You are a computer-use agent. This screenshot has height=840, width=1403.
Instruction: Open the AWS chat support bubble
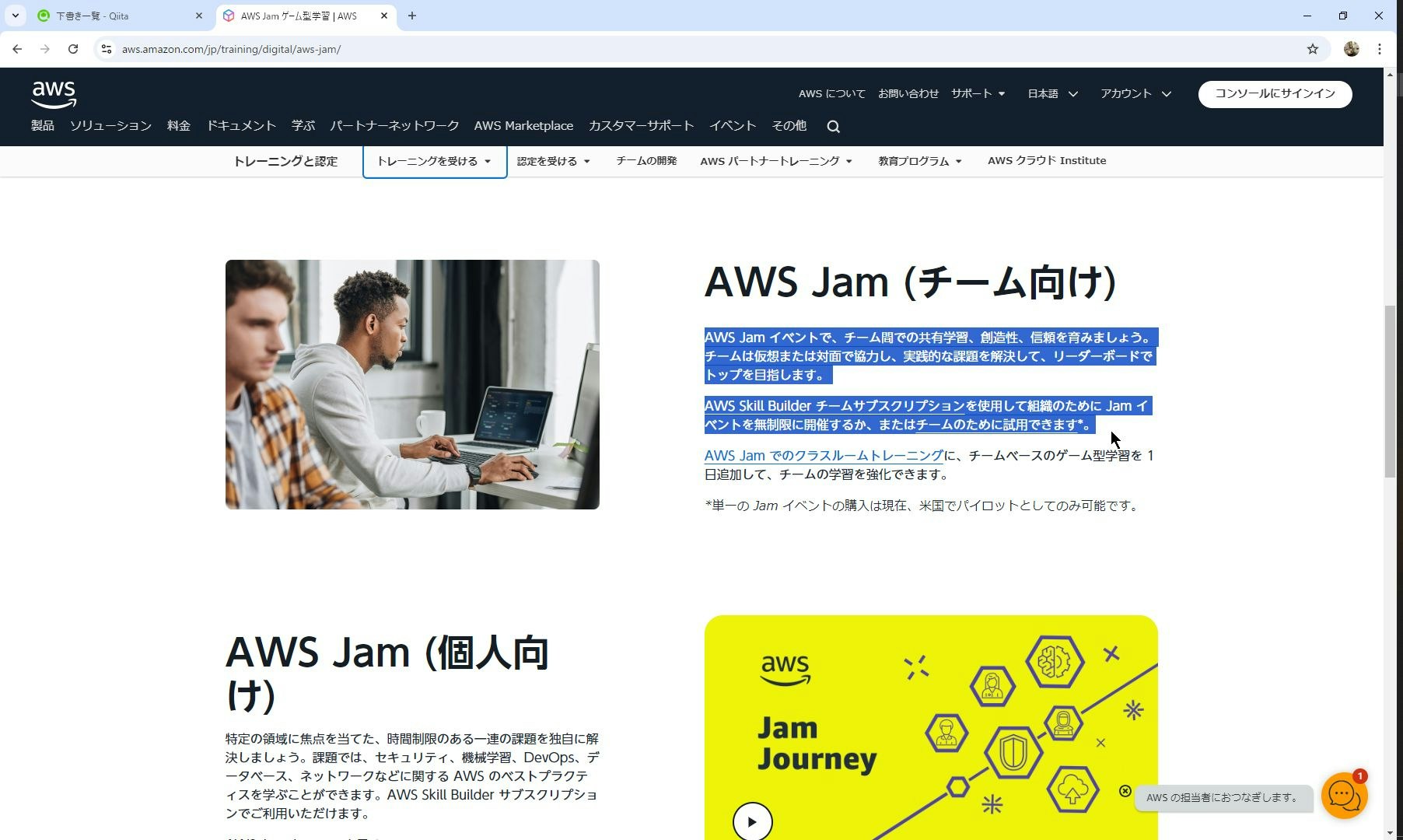pyautogui.click(x=1344, y=796)
